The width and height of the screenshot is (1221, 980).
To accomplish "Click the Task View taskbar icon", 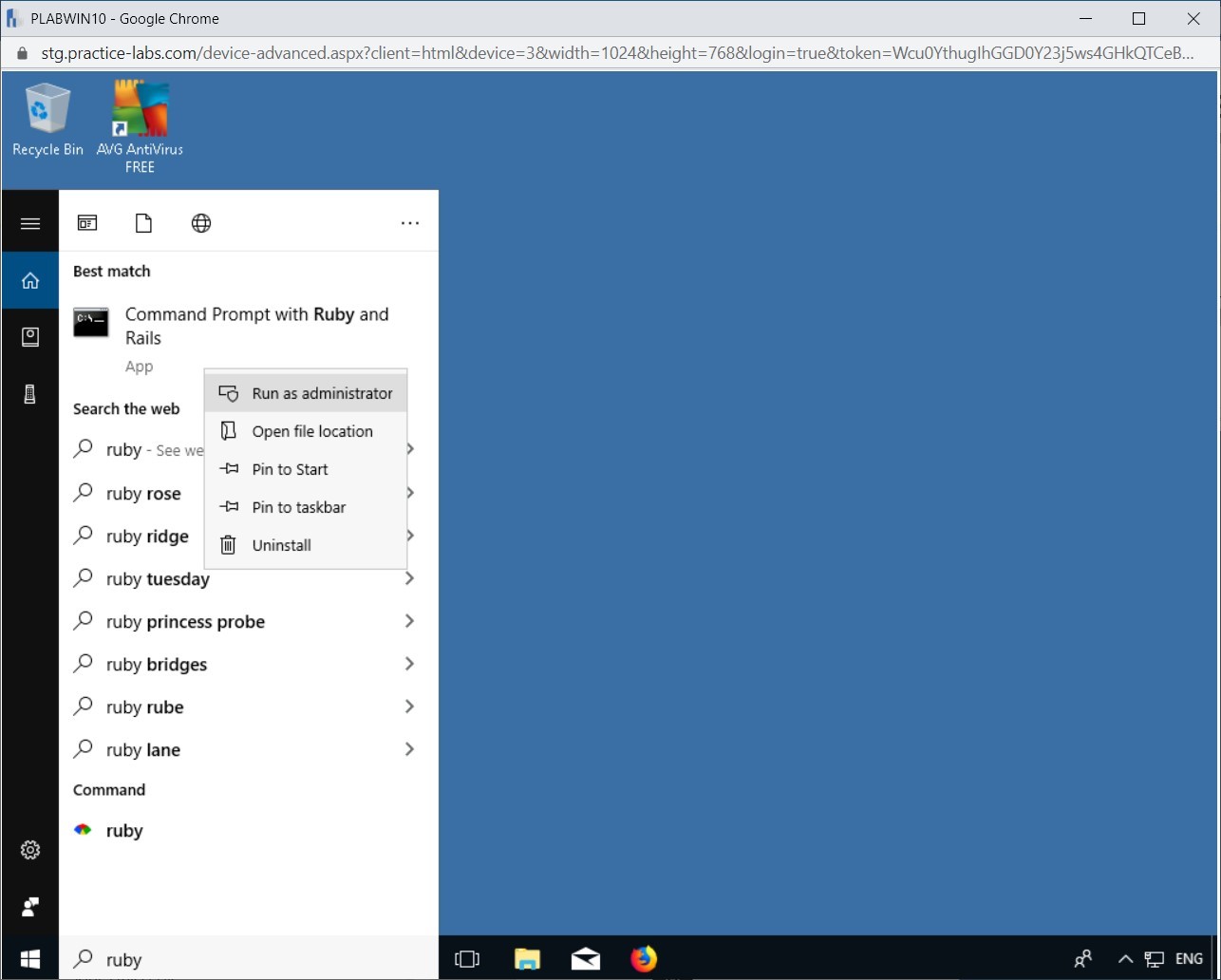I will tap(467, 959).
